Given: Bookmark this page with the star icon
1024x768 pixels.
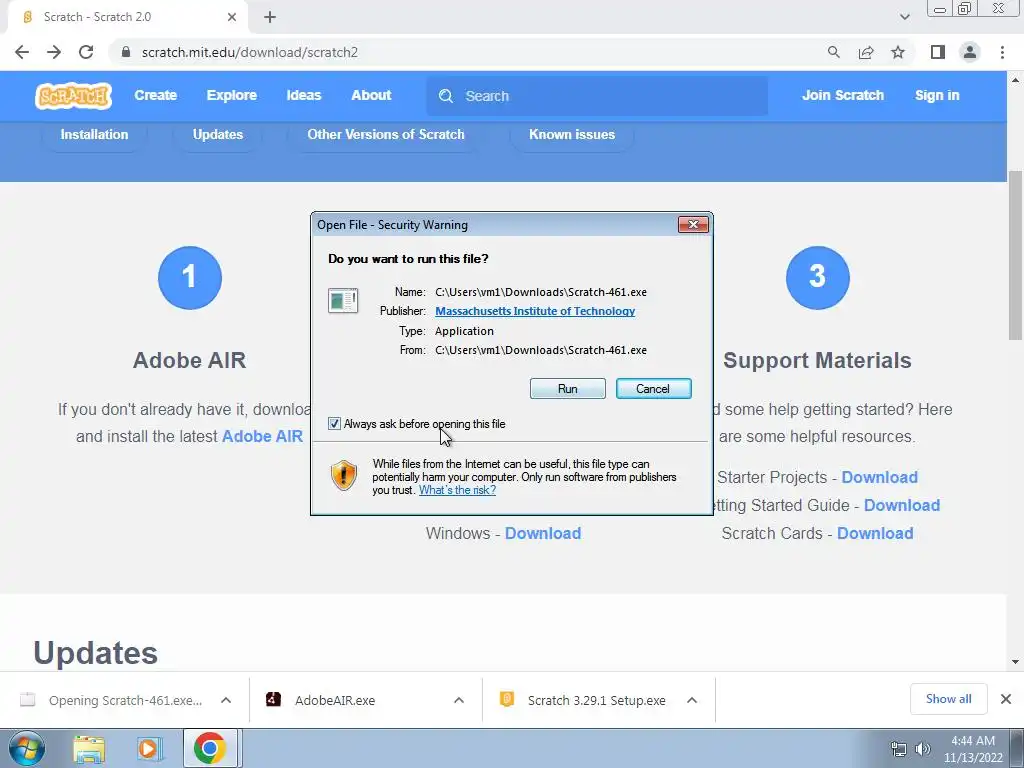Looking at the screenshot, I should tap(898, 52).
